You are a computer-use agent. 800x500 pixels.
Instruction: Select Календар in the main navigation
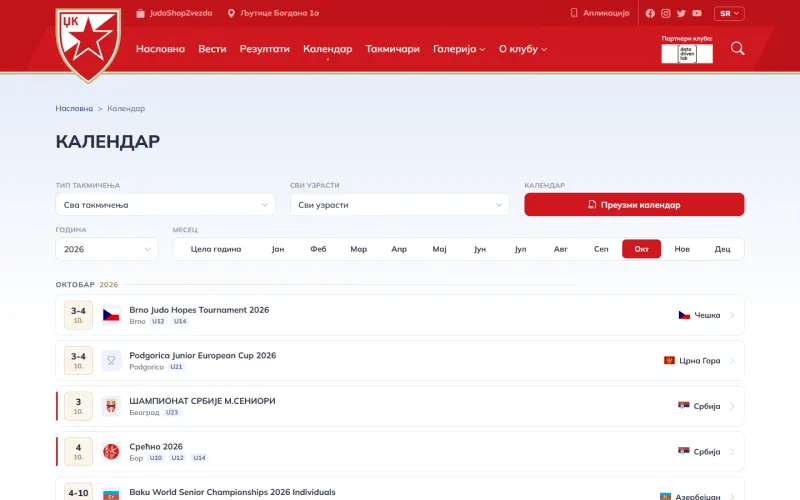tap(328, 49)
